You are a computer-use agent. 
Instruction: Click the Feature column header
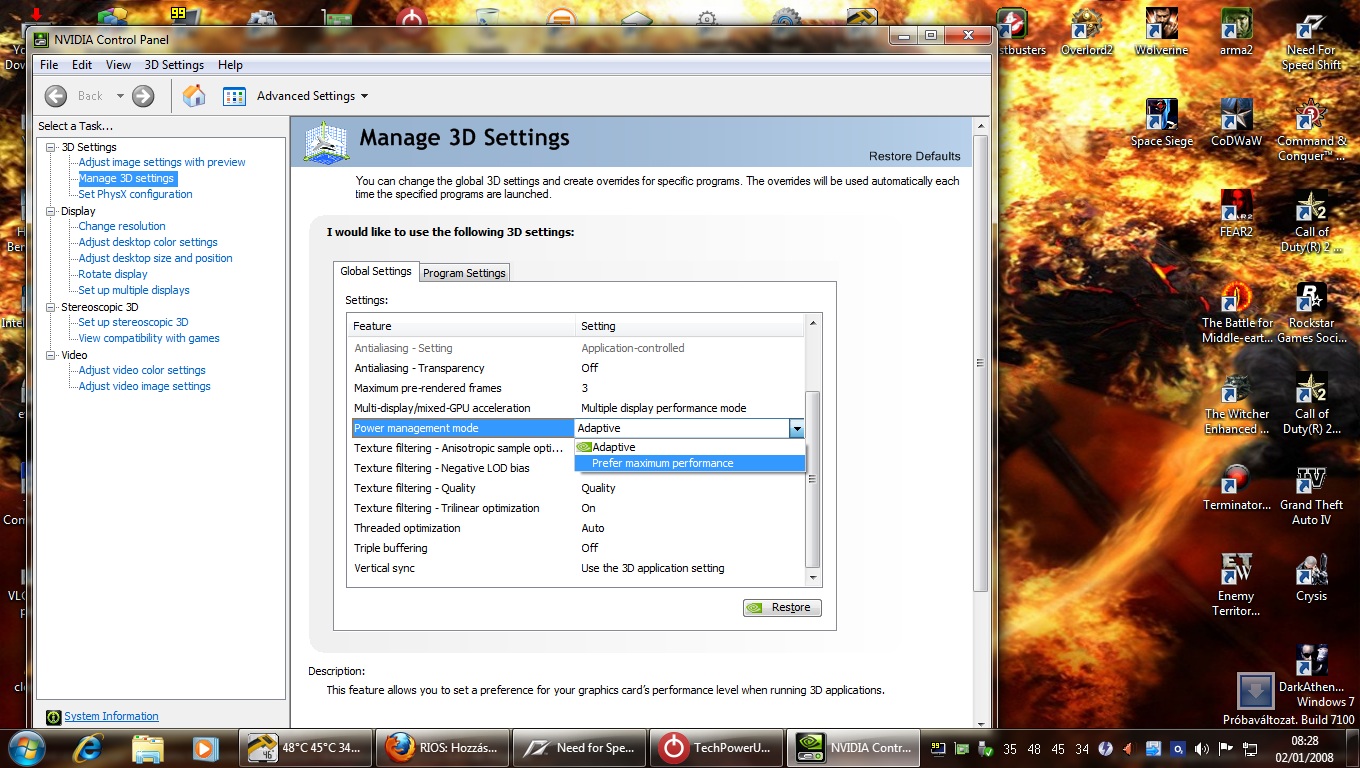[462, 326]
